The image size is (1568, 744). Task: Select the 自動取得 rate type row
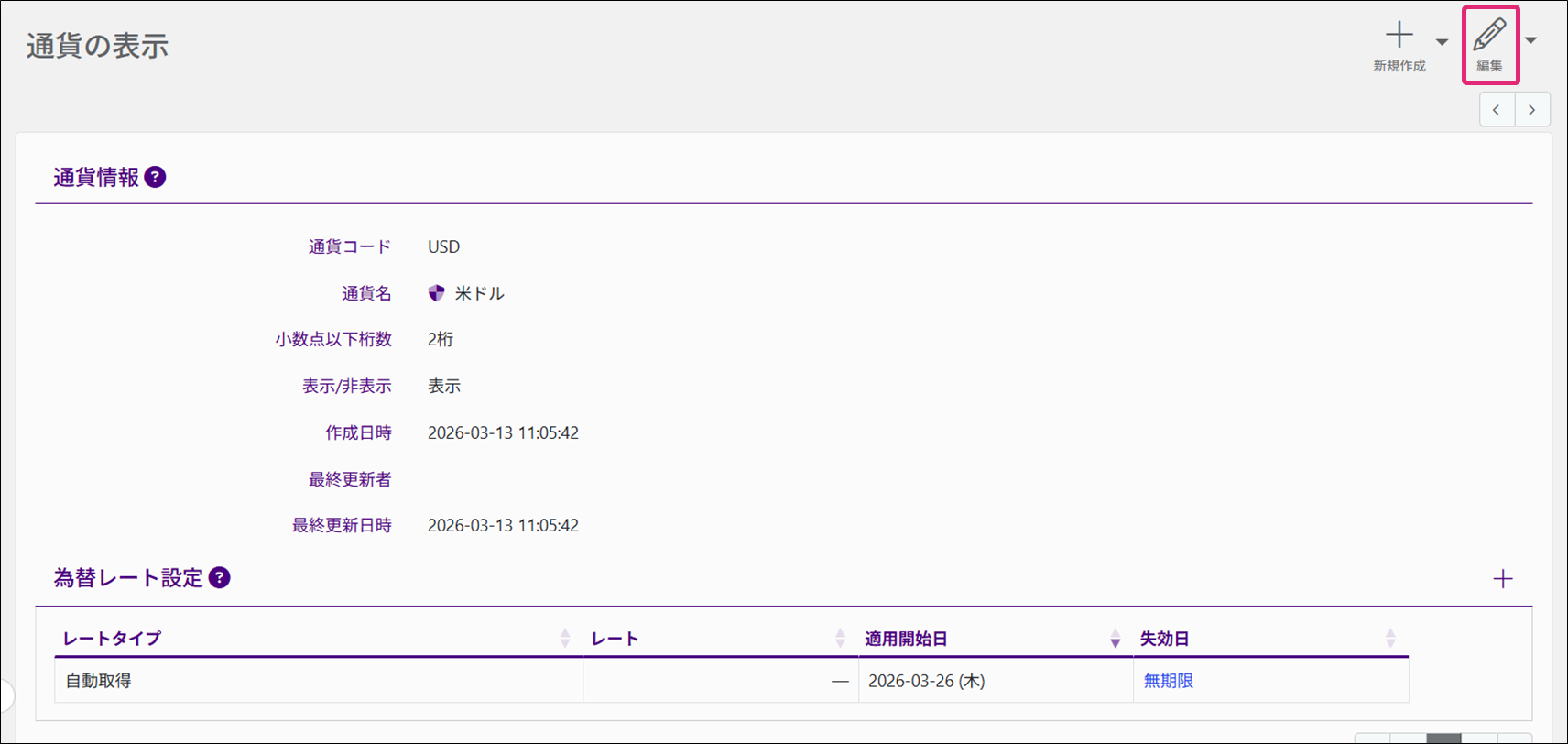point(99,681)
